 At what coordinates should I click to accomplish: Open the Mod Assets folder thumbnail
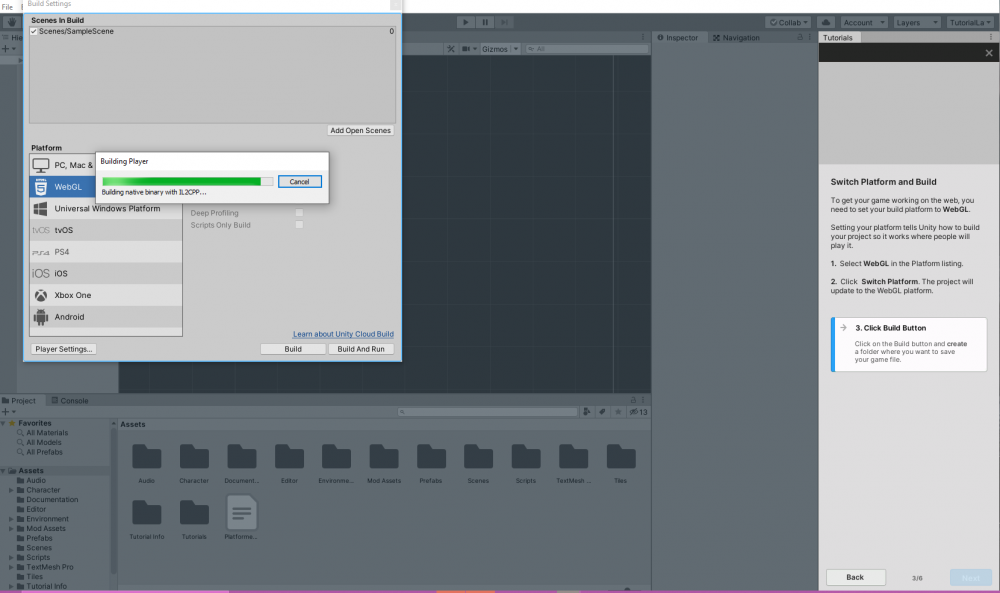coord(384,457)
